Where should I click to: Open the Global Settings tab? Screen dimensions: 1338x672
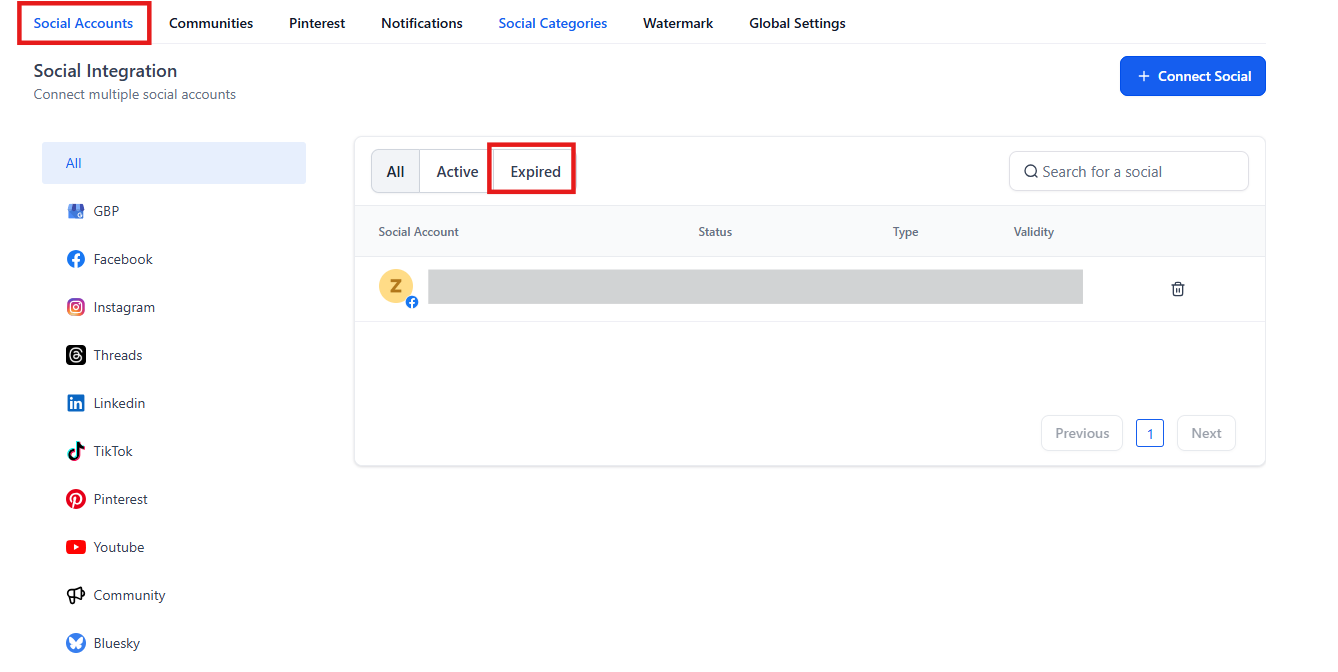[x=797, y=23]
